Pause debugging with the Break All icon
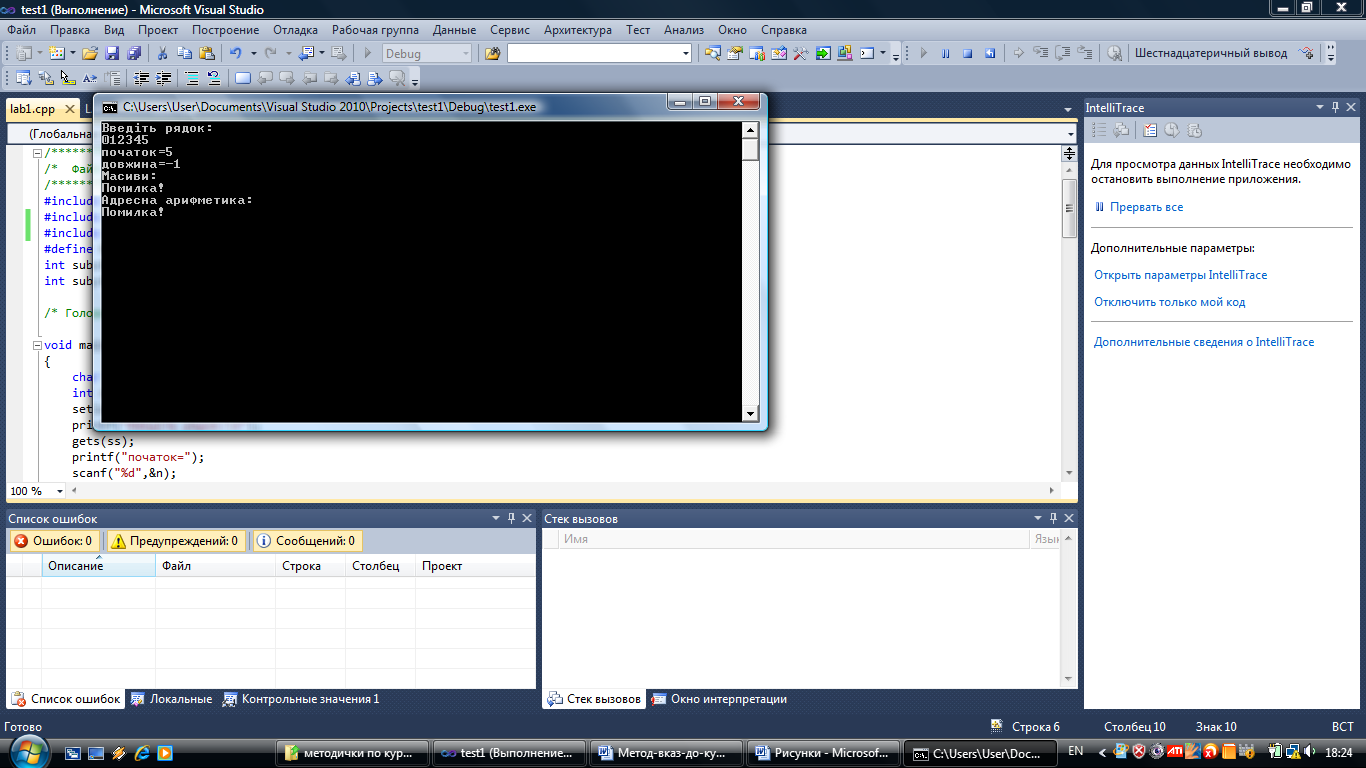This screenshot has width=1366, height=768. click(945, 53)
